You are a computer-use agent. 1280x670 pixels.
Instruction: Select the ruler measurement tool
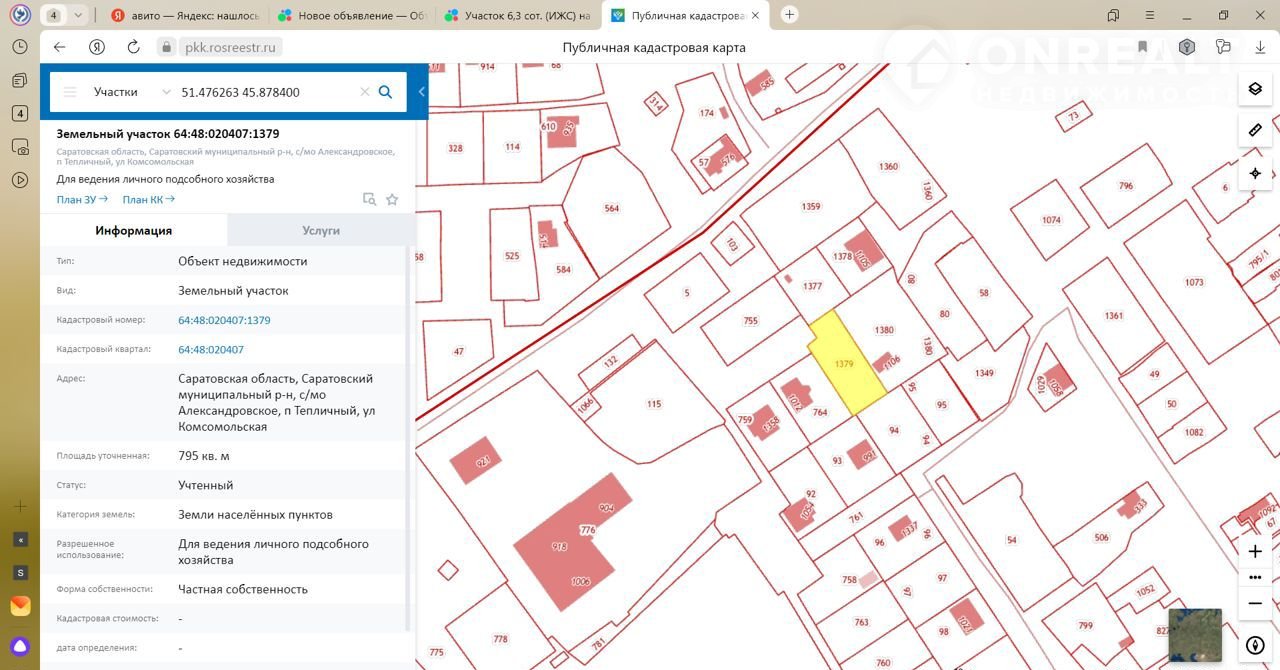tap(1255, 131)
